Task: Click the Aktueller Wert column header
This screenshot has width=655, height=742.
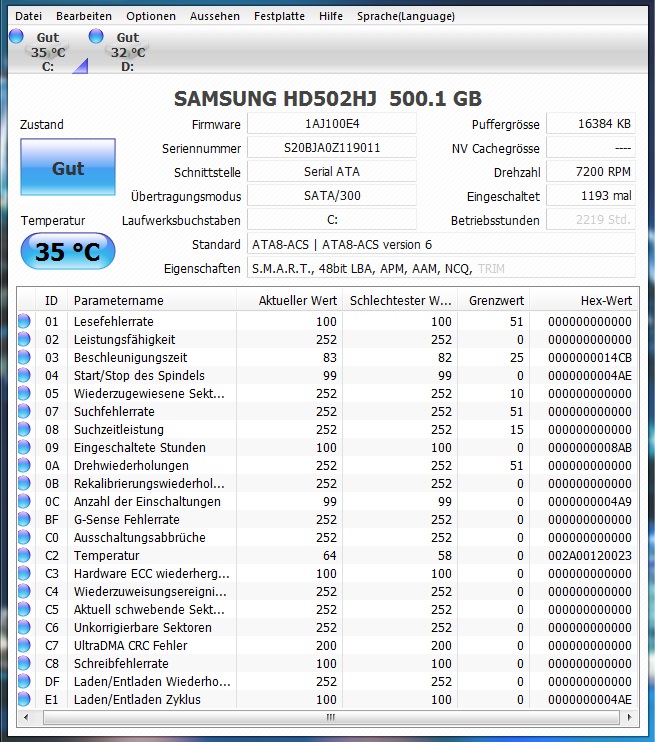Action: pos(289,300)
